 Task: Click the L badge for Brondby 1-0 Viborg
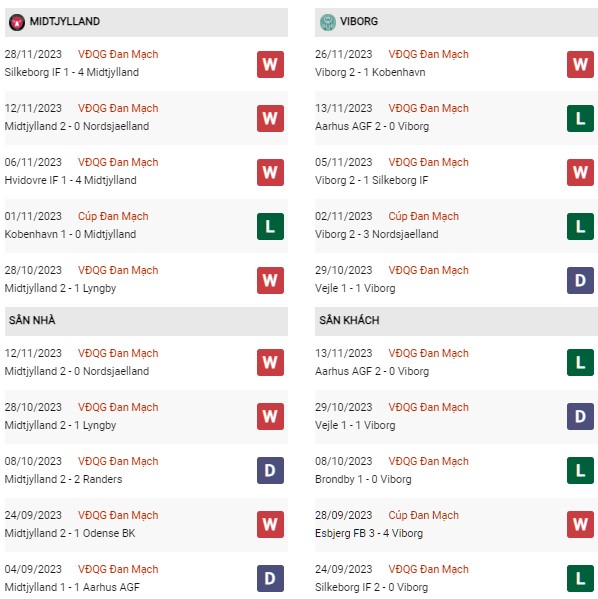[580, 470]
